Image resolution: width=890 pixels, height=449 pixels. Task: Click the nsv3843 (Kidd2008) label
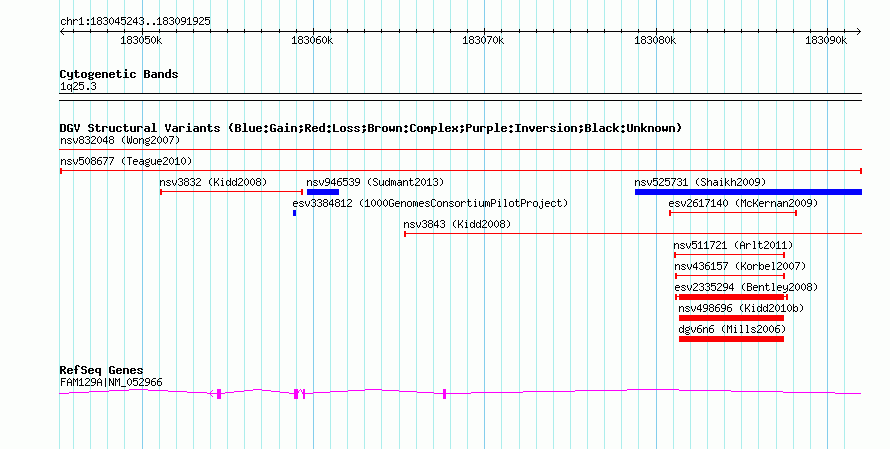[x=457, y=224]
